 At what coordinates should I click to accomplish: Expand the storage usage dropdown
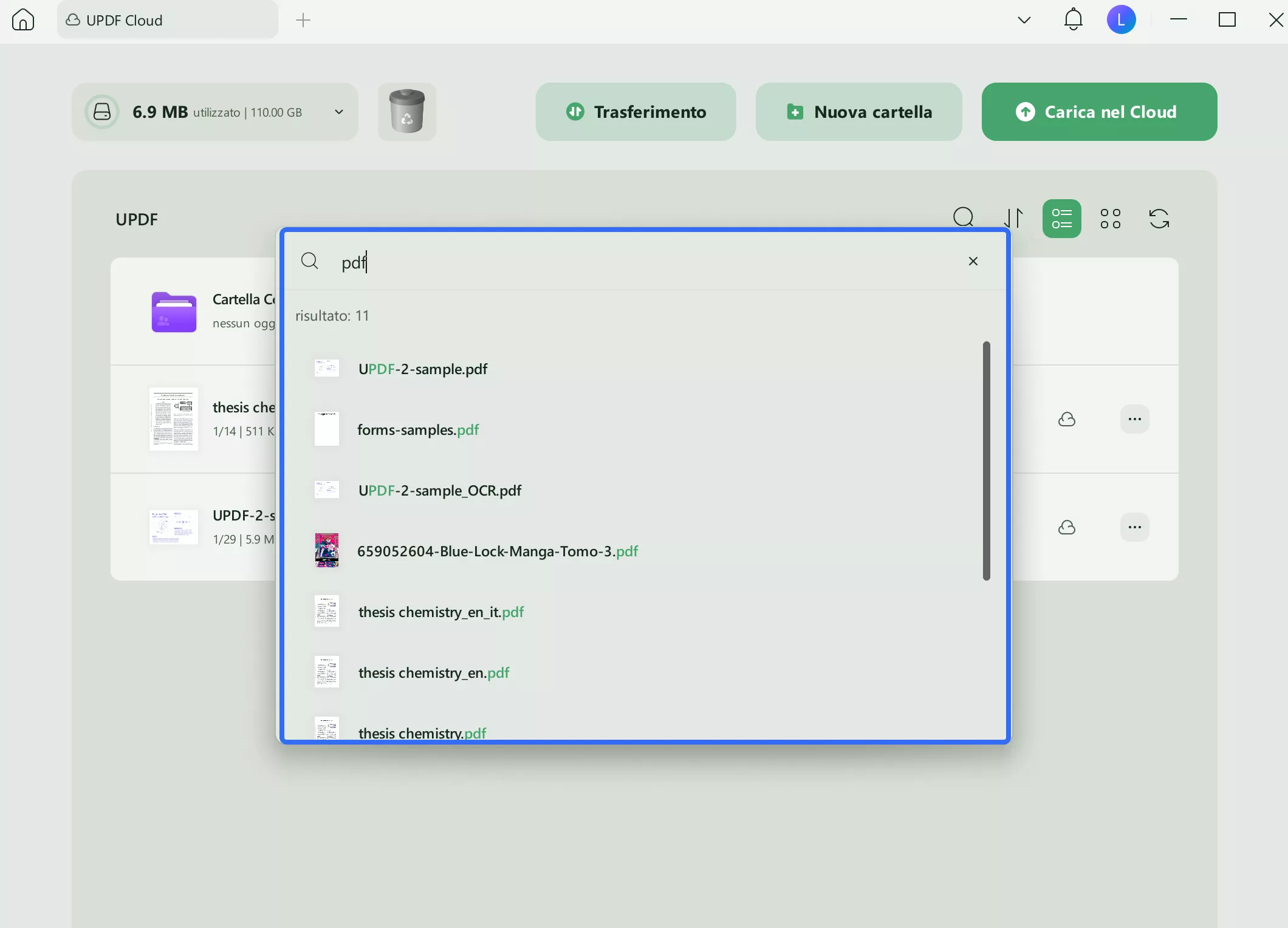[339, 112]
